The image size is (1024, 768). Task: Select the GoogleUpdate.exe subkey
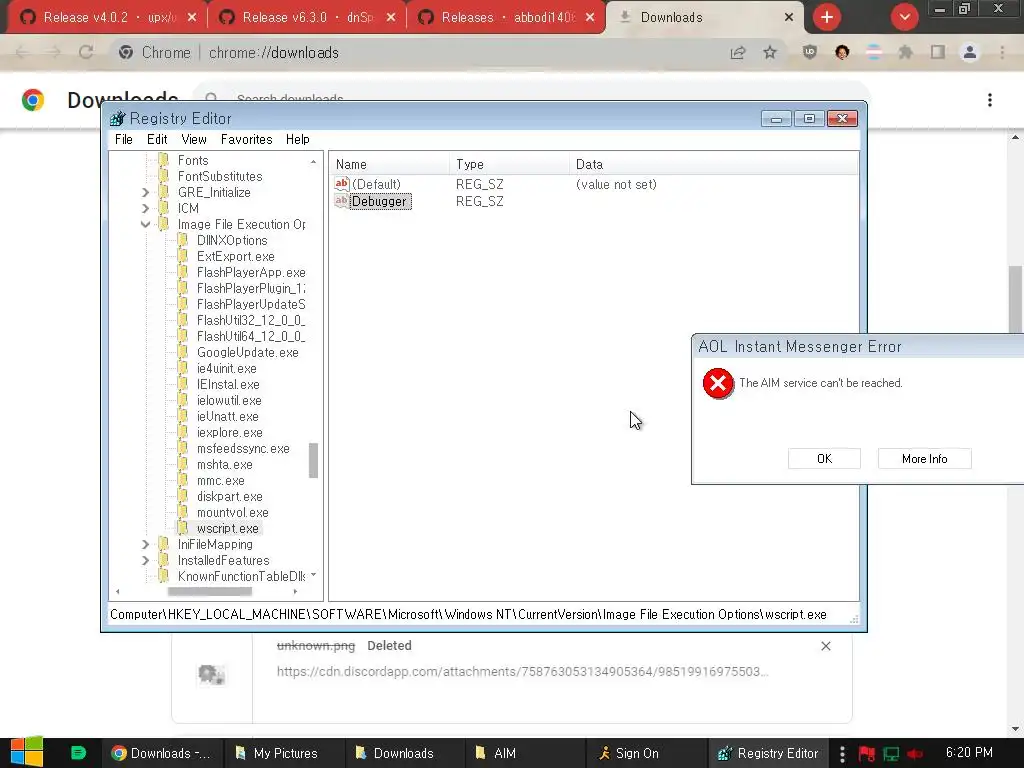248,353
